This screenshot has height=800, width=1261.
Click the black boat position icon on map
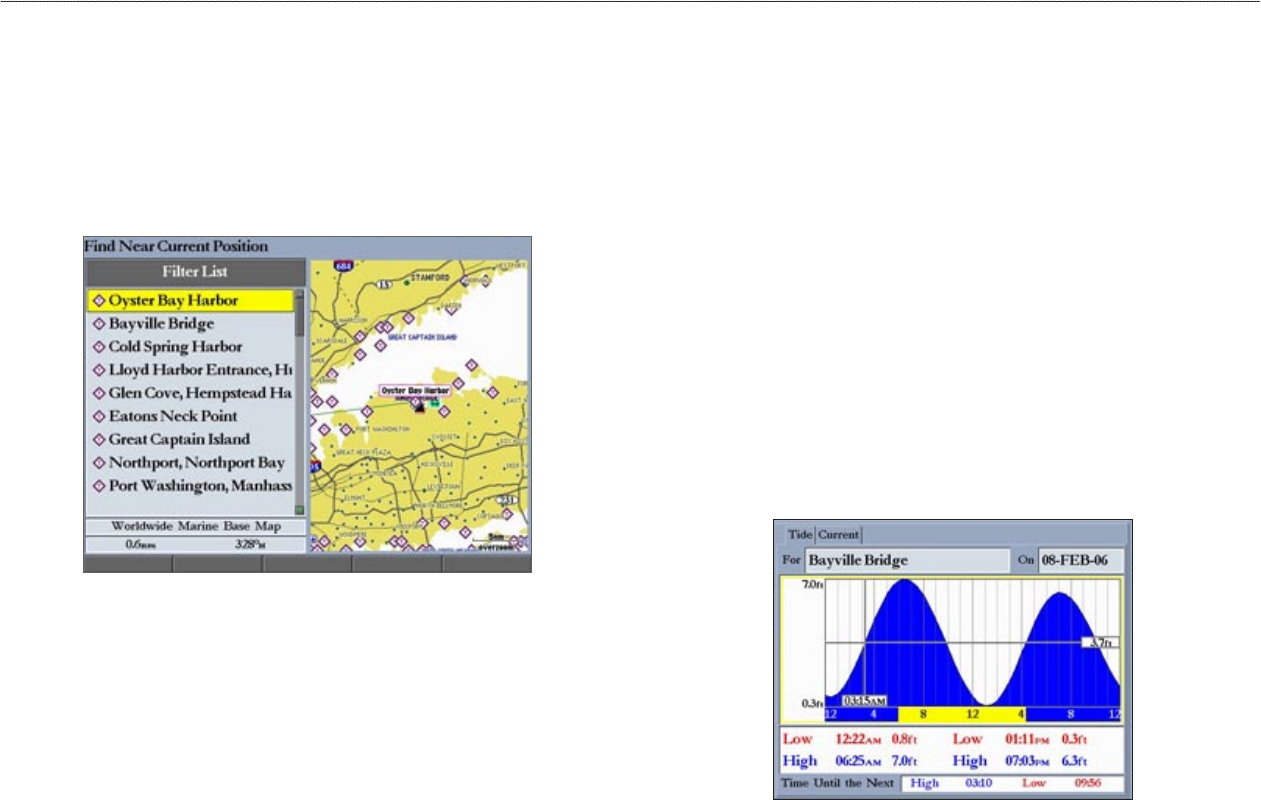[x=419, y=406]
